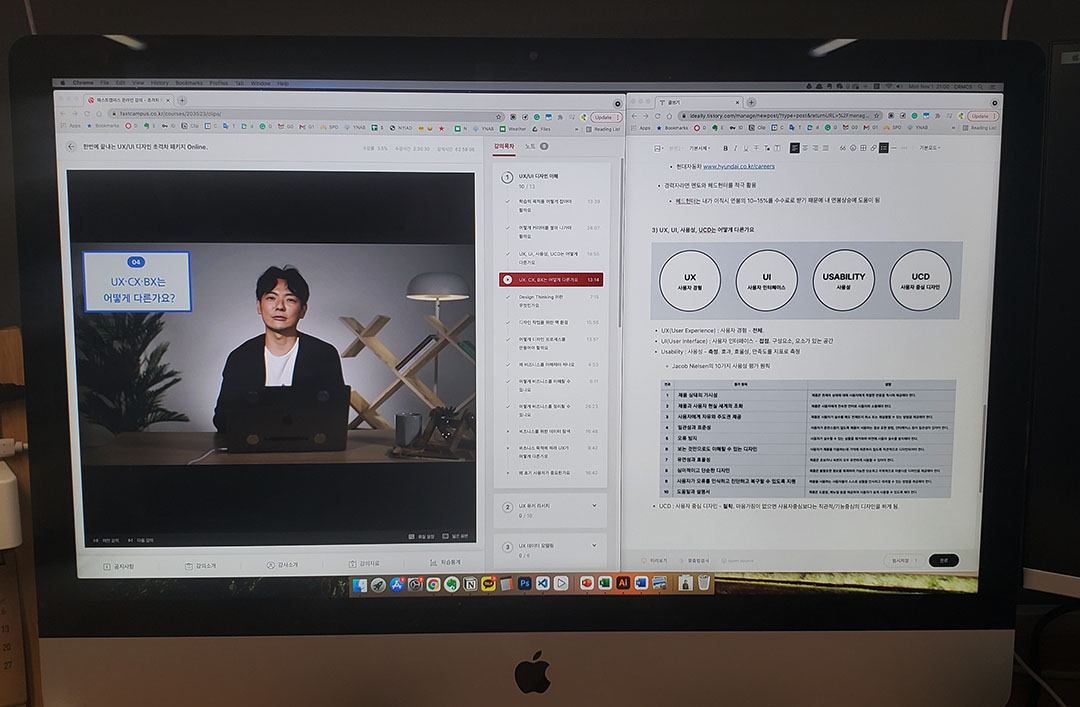The height and width of the screenshot is (707, 1080).
Task: Open 강사소개 below the video
Action: (x=282, y=565)
